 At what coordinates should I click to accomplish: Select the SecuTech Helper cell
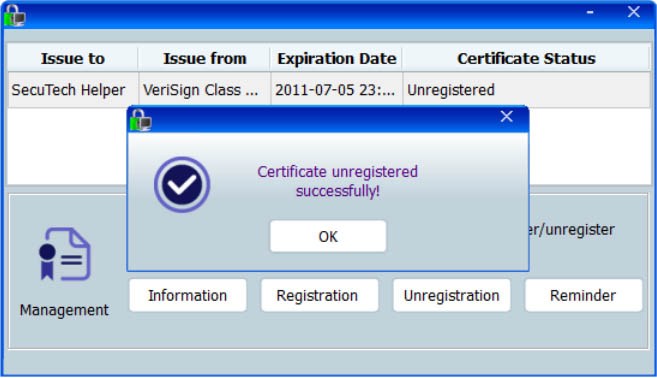73,90
